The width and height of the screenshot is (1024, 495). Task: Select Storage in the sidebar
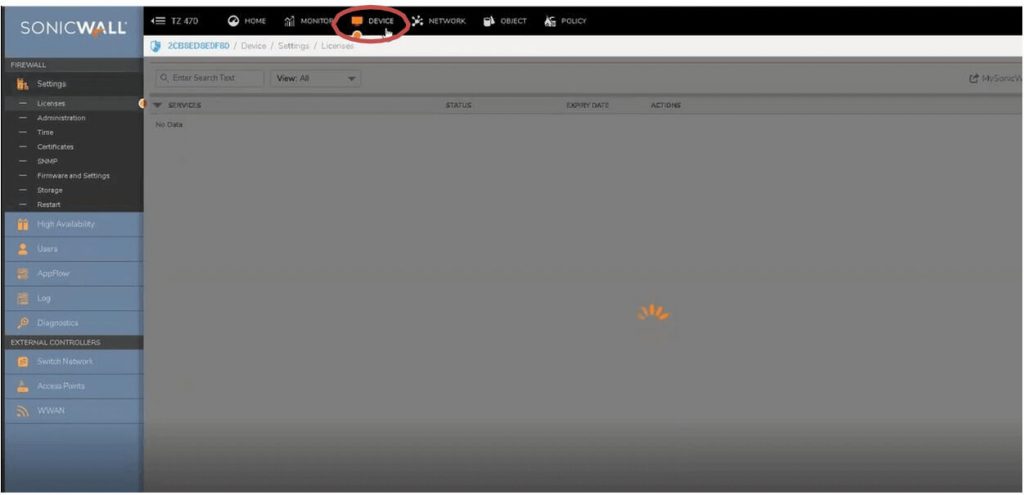[x=50, y=190]
